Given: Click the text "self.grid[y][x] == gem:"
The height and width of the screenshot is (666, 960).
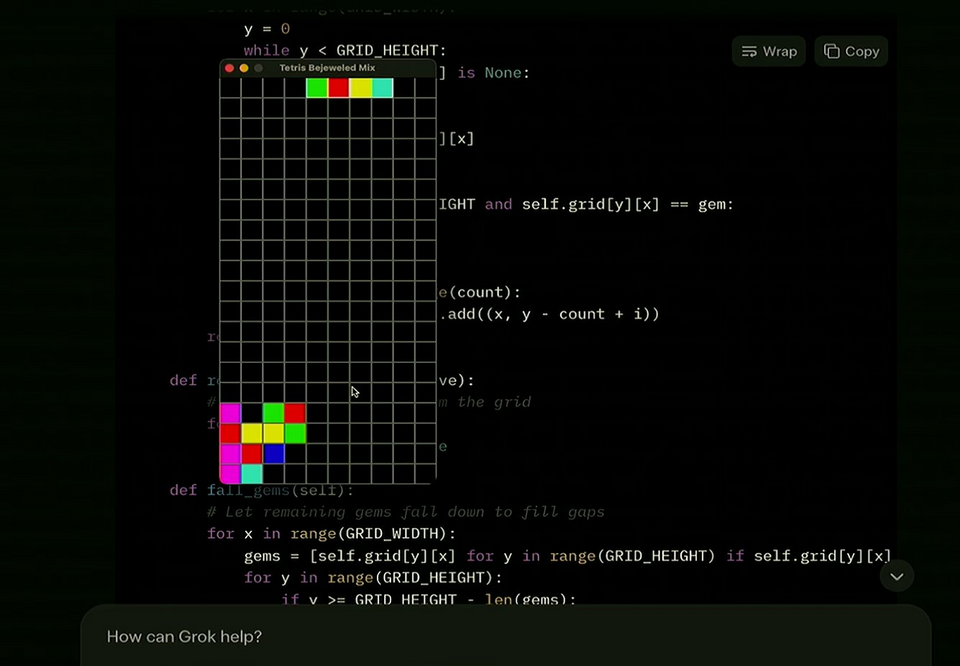Looking at the screenshot, I should coord(628,204).
